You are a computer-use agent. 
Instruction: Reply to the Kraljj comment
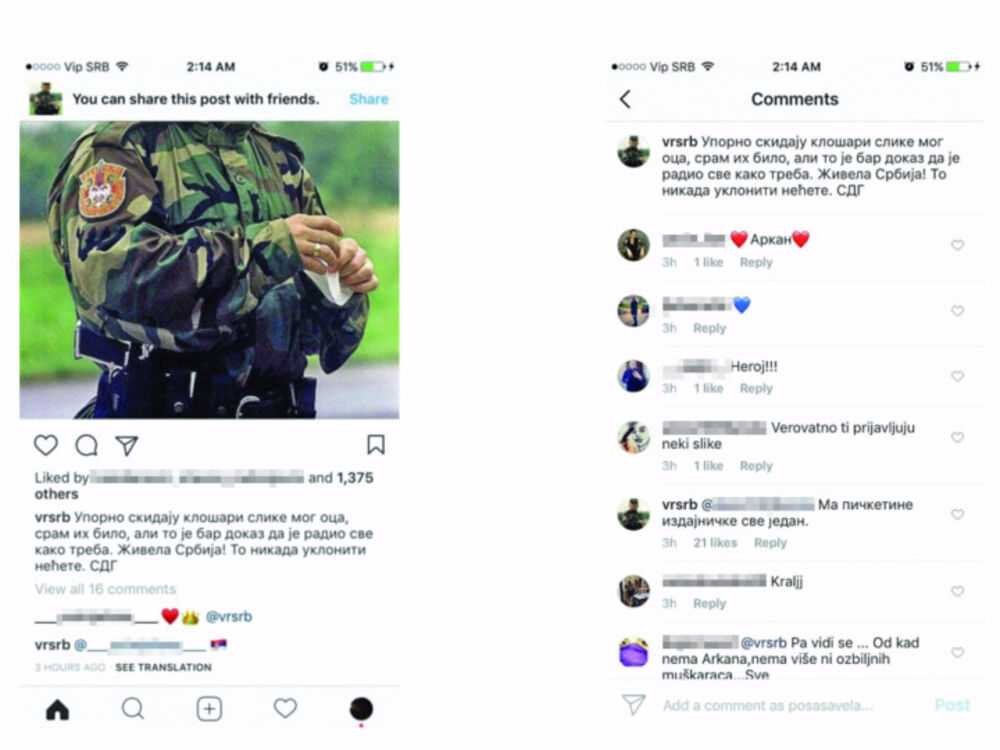(x=709, y=603)
